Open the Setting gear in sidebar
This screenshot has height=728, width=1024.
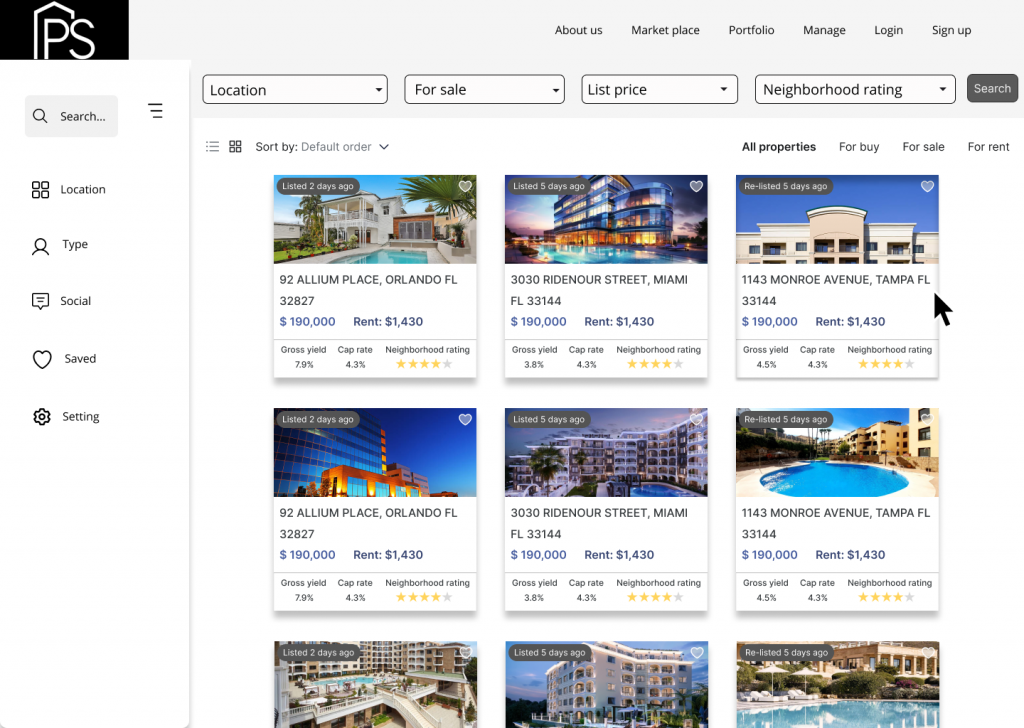pos(41,416)
